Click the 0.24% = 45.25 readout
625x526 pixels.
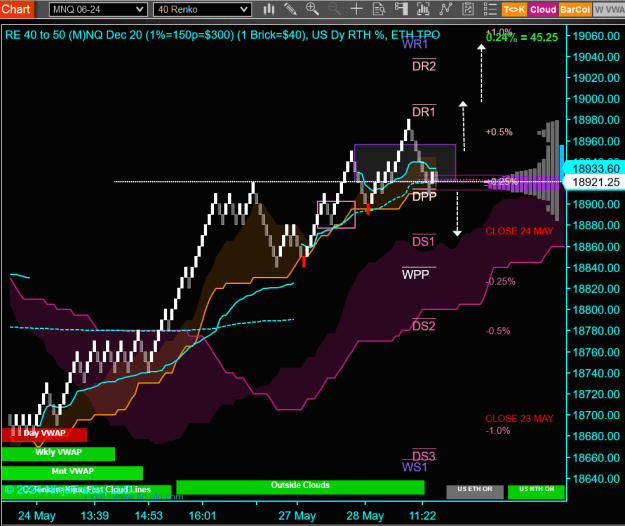[522, 37]
